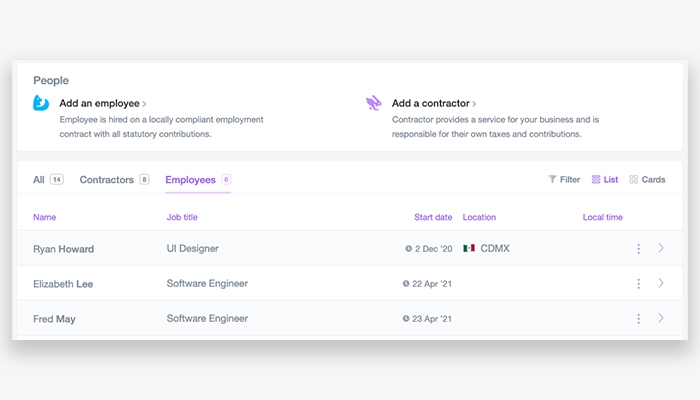Click clock icon beside 2 Dec '20
This screenshot has height=400, width=700.
(x=408, y=249)
